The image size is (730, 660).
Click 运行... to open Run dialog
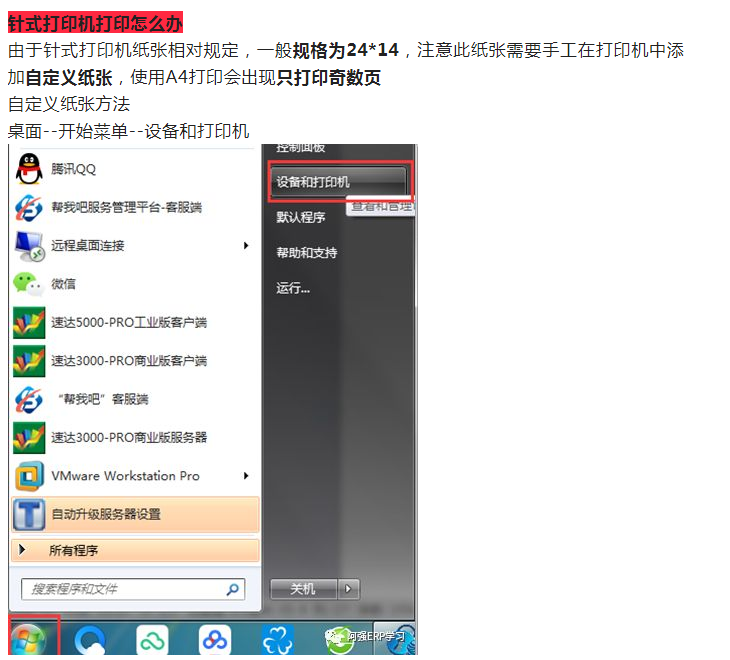click(x=293, y=288)
